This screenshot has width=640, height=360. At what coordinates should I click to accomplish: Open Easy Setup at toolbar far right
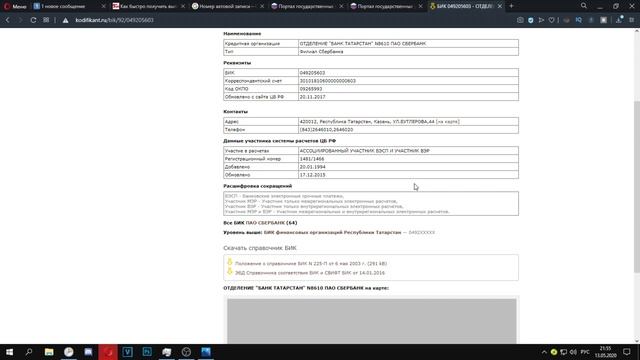[631, 20]
